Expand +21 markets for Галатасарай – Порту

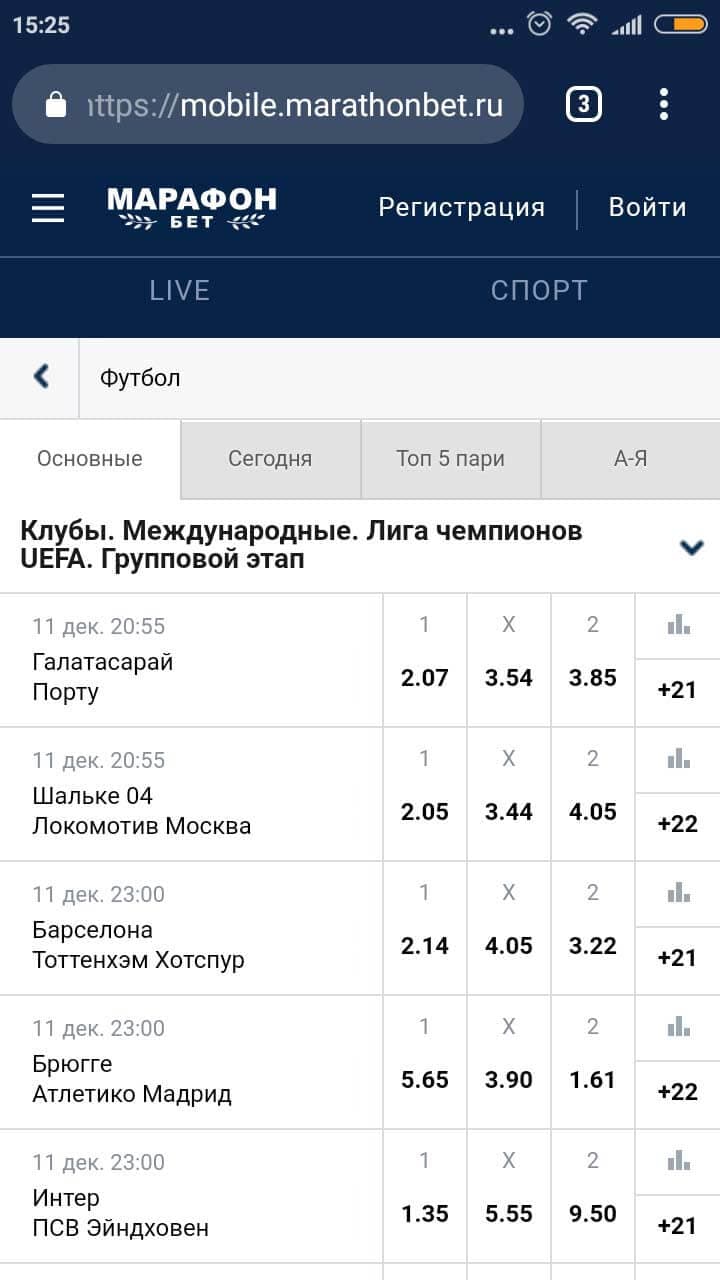tap(678, 691)
